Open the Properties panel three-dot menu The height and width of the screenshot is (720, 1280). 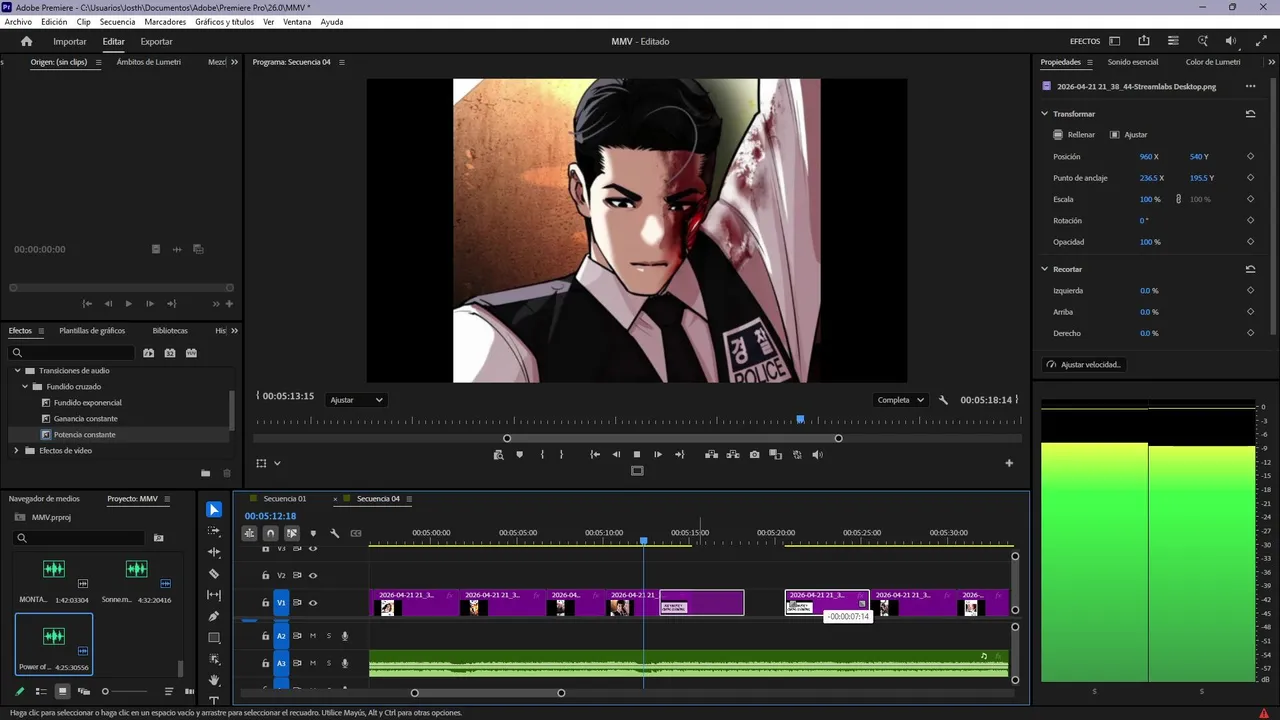pos(1250,87)
